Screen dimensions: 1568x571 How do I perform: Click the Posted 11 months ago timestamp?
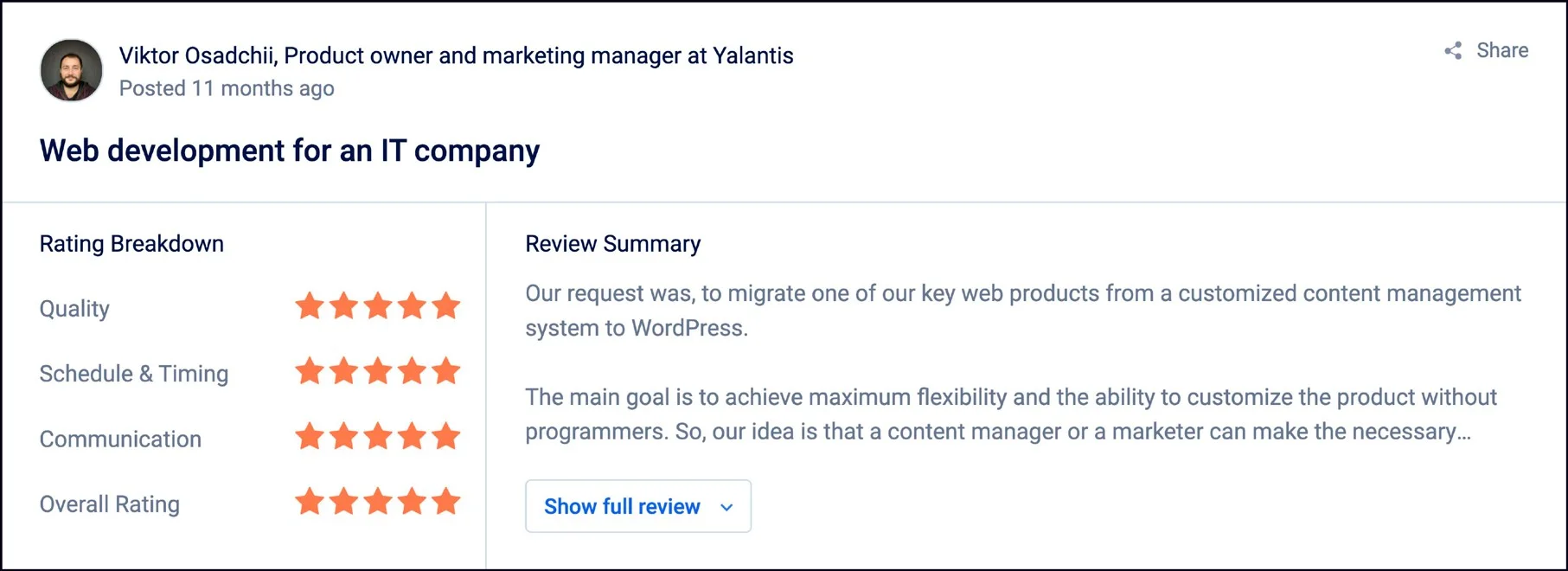227,87
